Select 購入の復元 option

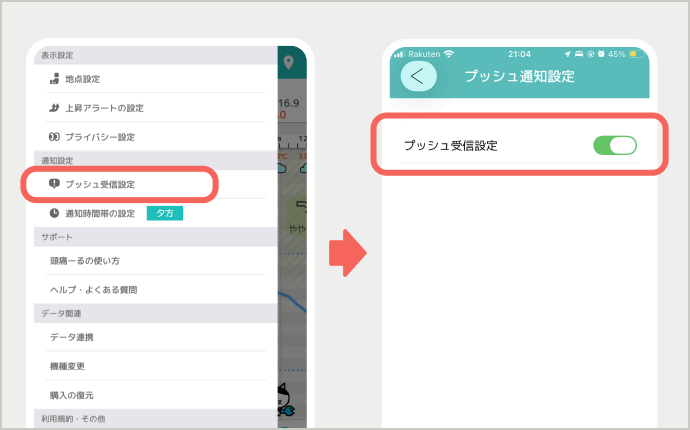coord(156,395)
